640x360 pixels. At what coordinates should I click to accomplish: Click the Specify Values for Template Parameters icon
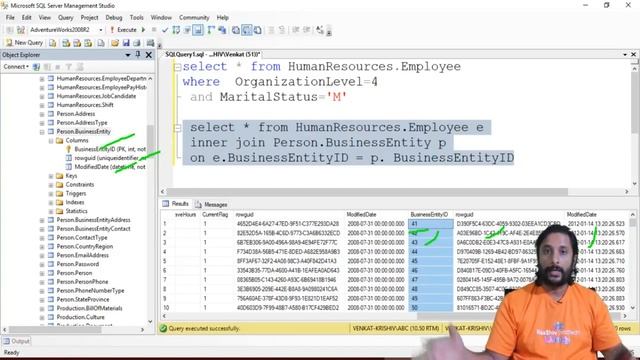click(x=320, y=30)
